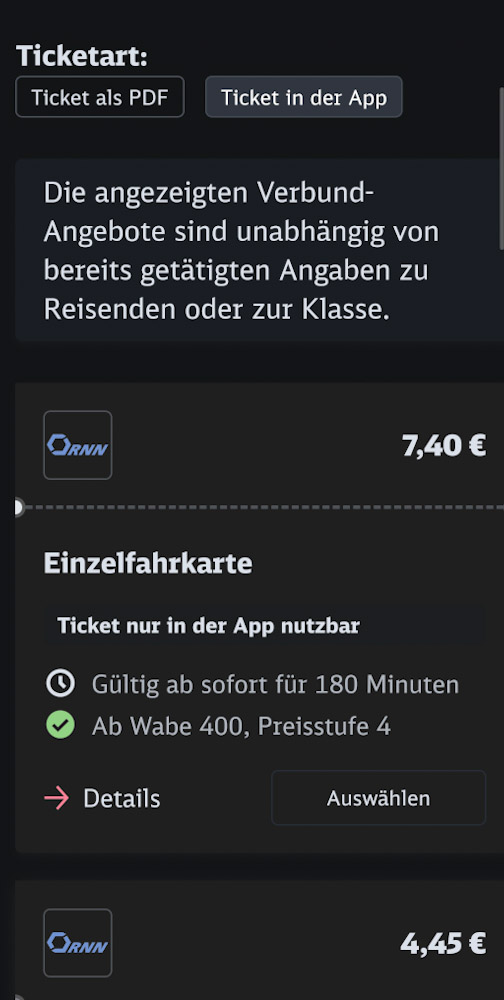
Task: Click the green checkmark icon beside Wabe 400
Action: (61, 725)
